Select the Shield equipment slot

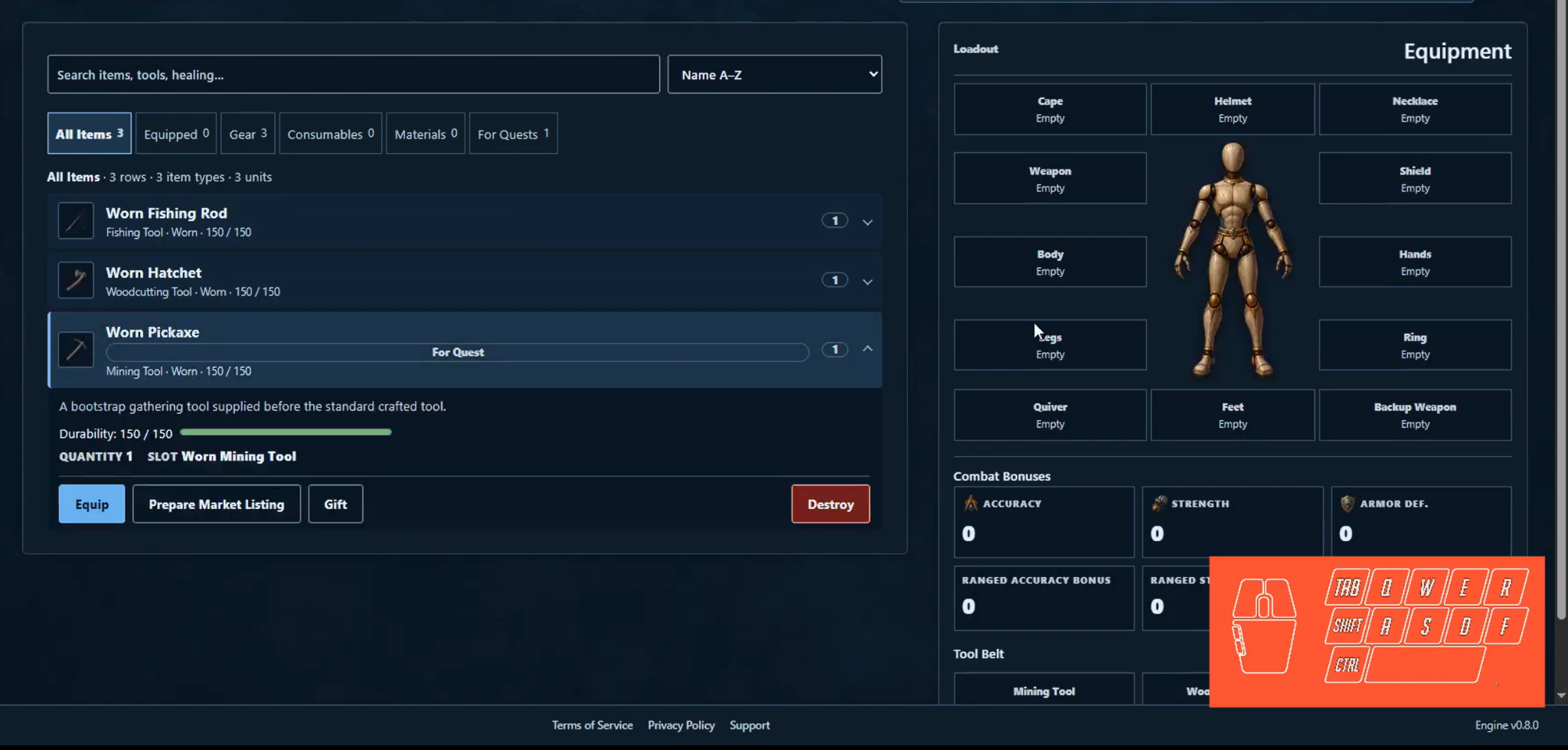click(x=1415, y=178)
